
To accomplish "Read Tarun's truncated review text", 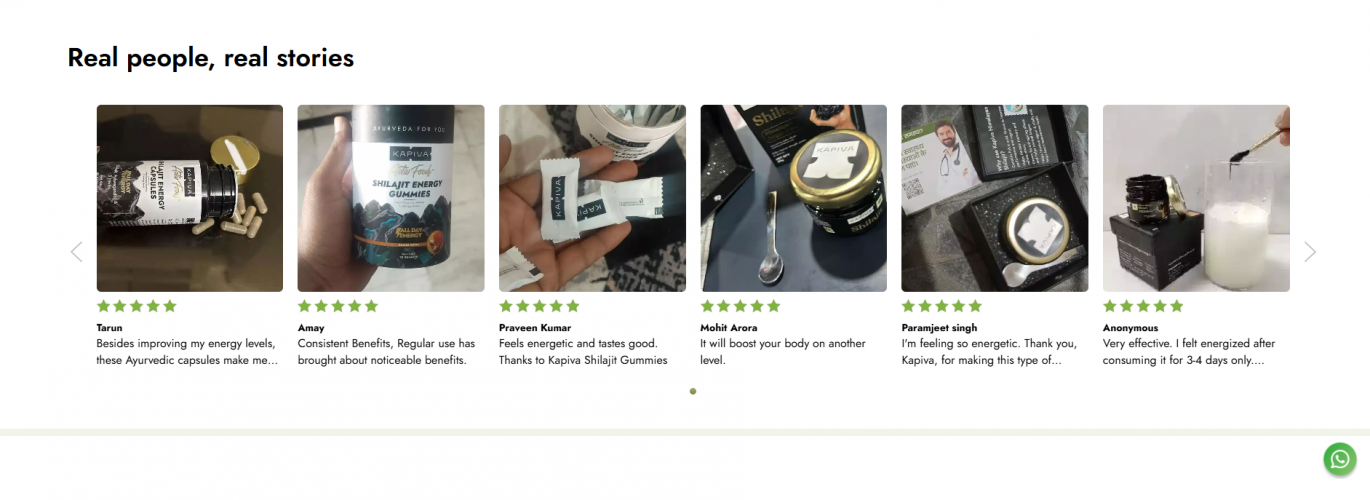I will [x=187, y=352].
